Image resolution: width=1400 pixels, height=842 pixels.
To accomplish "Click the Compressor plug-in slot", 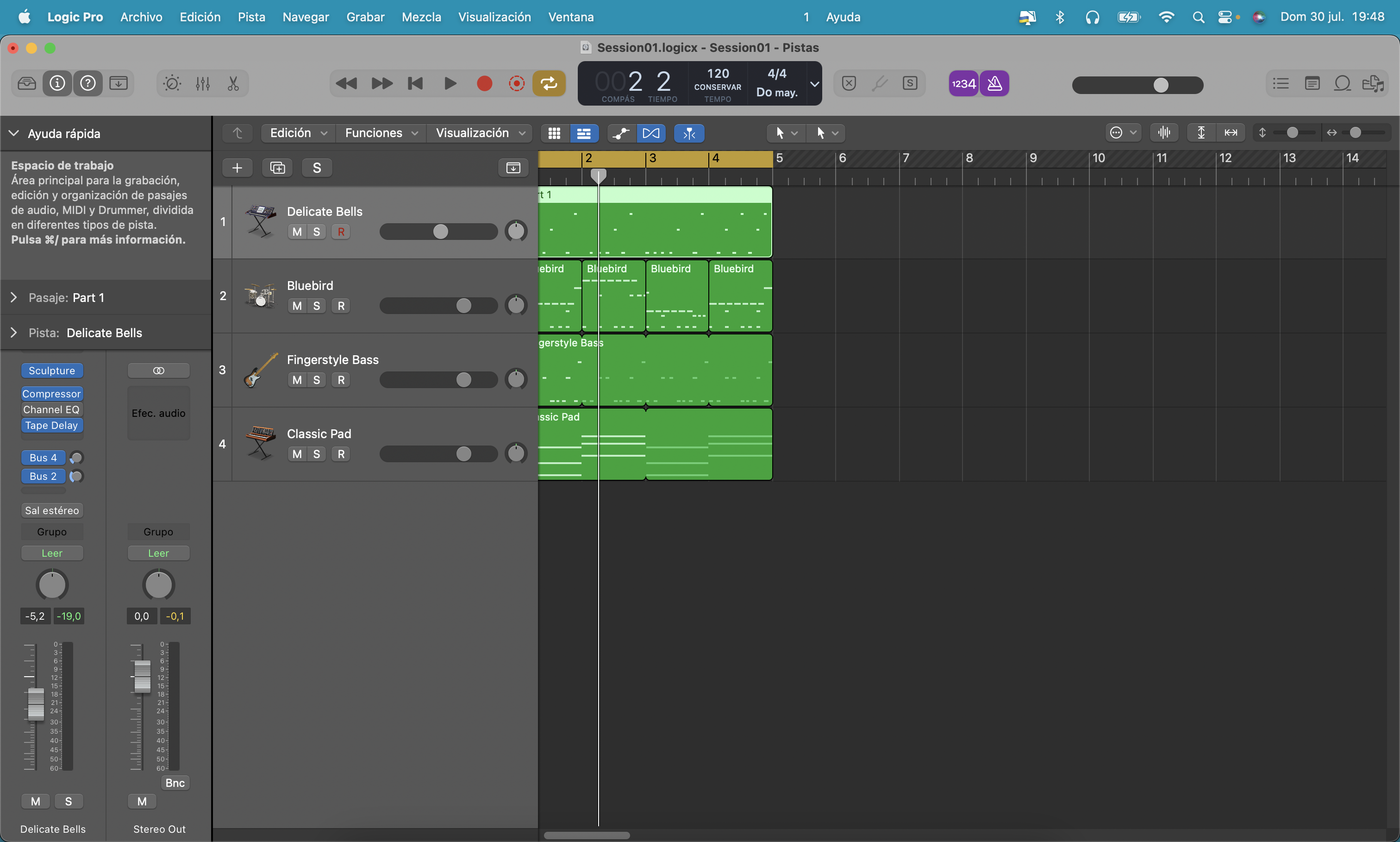I will click(52, 394).
